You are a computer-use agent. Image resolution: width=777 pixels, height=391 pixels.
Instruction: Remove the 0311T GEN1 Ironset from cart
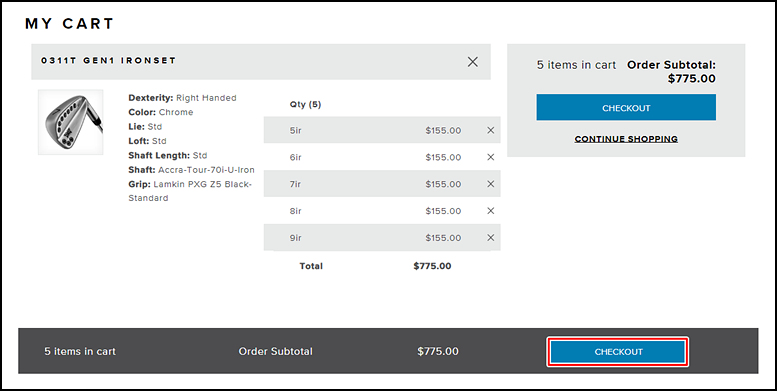(473, 61)
